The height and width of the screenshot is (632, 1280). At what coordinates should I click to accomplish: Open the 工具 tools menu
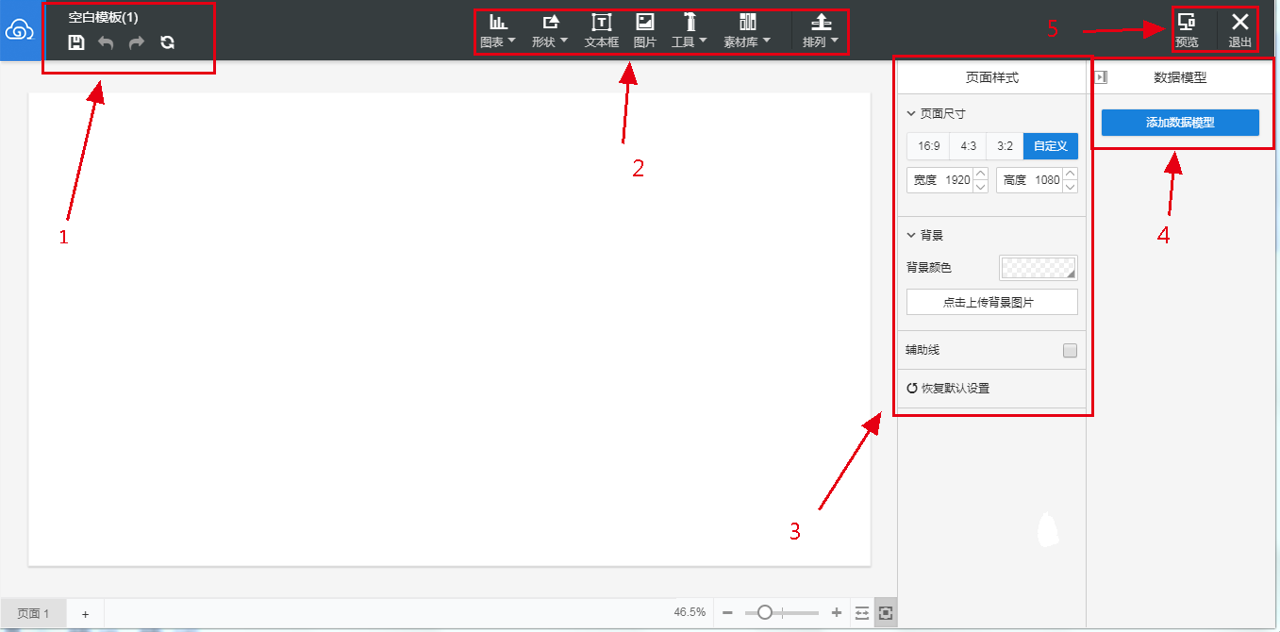point(688,32)
